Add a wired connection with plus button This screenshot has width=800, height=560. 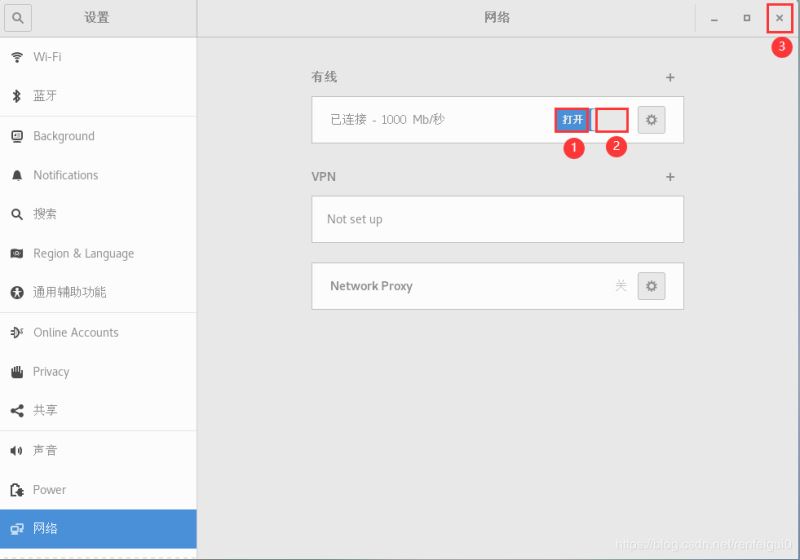pos(670,77)
